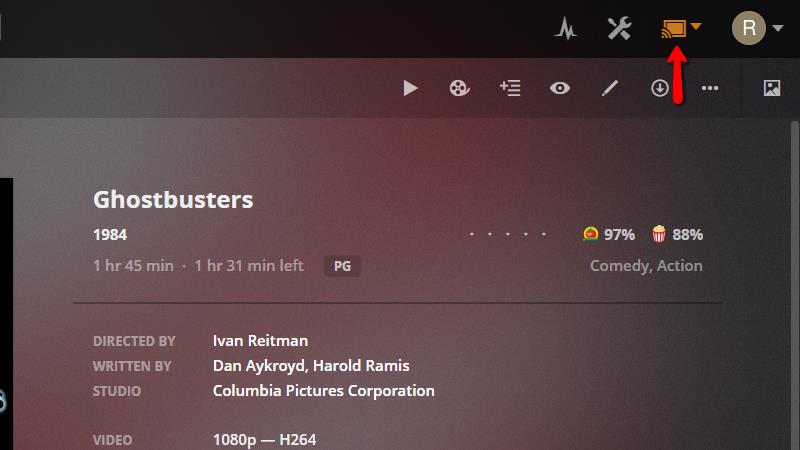The height and width of the screenshot is (450, 800).
Task: Download the movie with the download icon
Action: point(660,88)
